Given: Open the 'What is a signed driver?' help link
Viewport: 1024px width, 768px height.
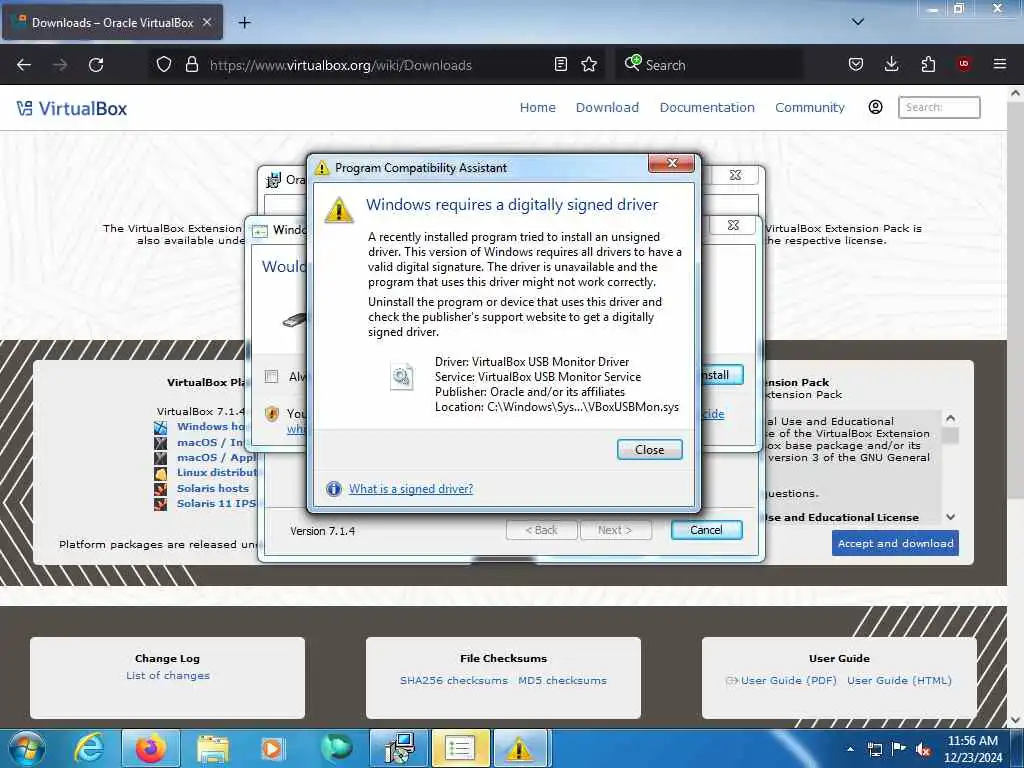Looking at the screenshot, I should pyautogui.click(x=410, y=488).
